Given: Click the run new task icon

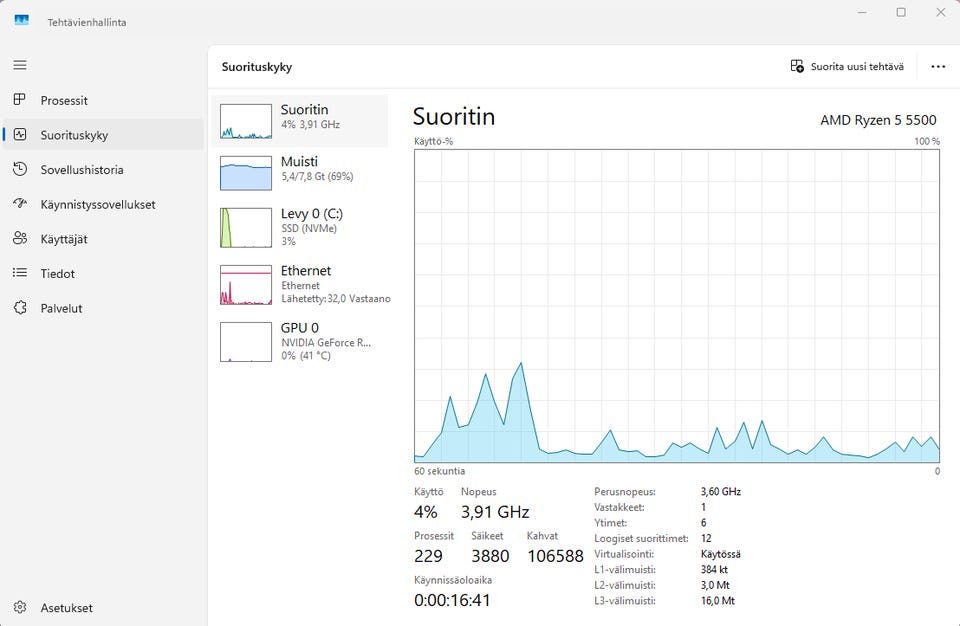Looking at the screenshot, I should coord(797,66).
